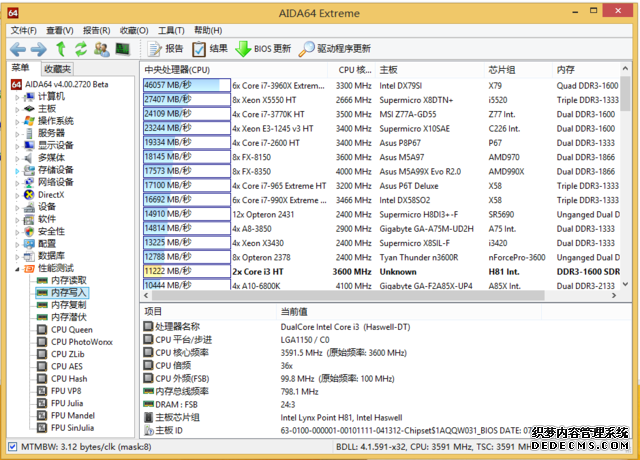Click BIOS 更新 button
Screen dimensions: 640x460
tap(263, 49)
